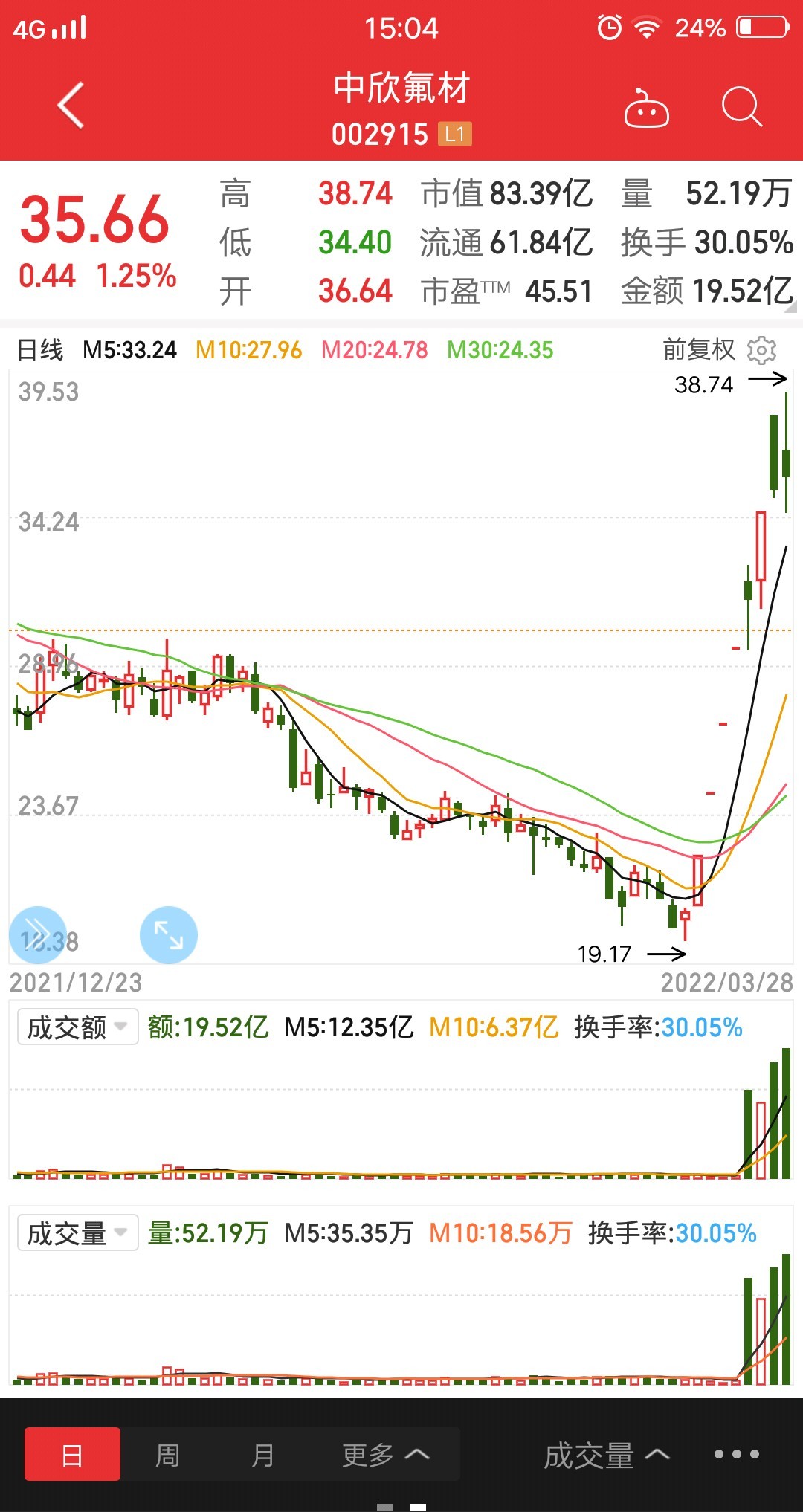
Task: Tap the current price 35.66
Action: pyautogui.click(x=94, y=219)
